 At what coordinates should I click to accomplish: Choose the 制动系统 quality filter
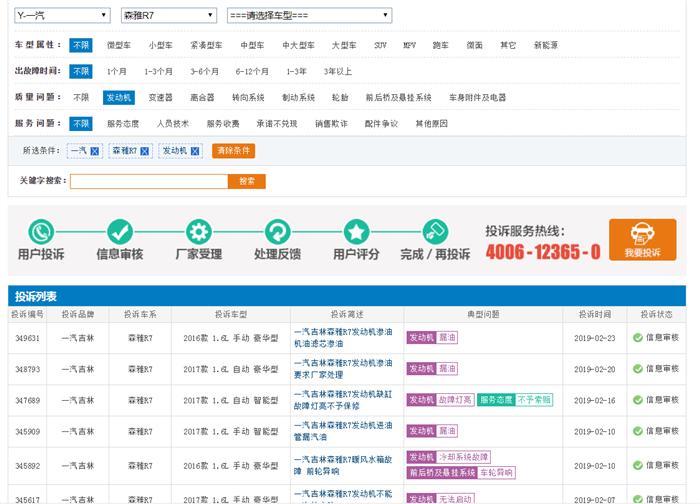[298, 97]
